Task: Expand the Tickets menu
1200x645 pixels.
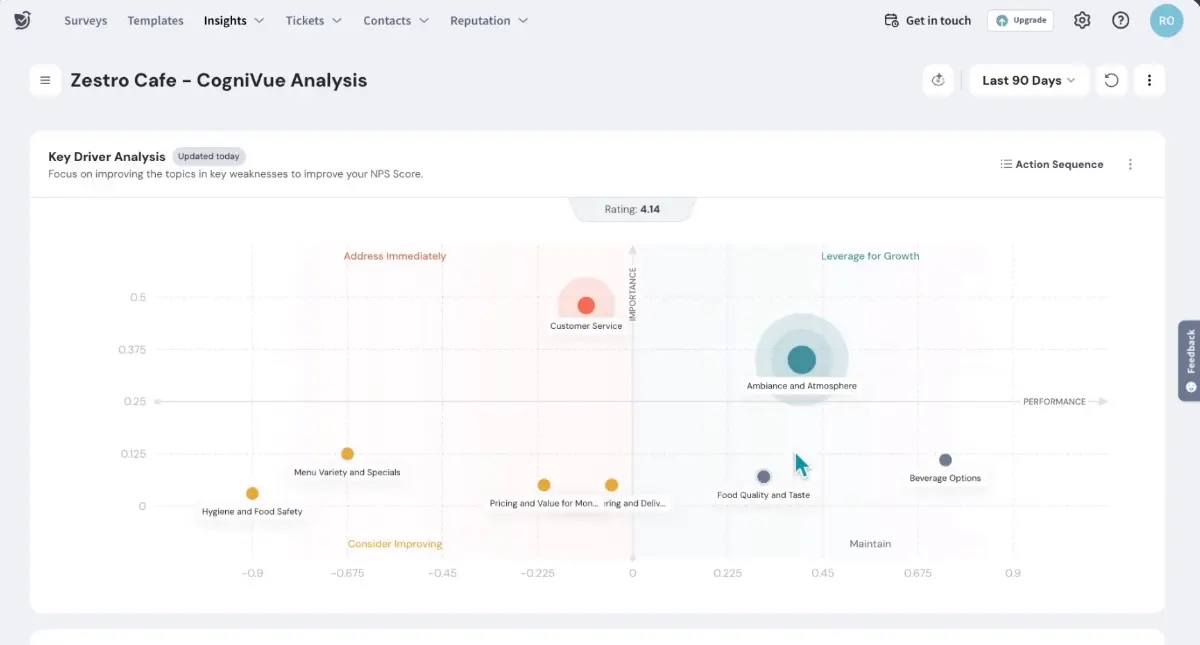Action: point(314,20)
